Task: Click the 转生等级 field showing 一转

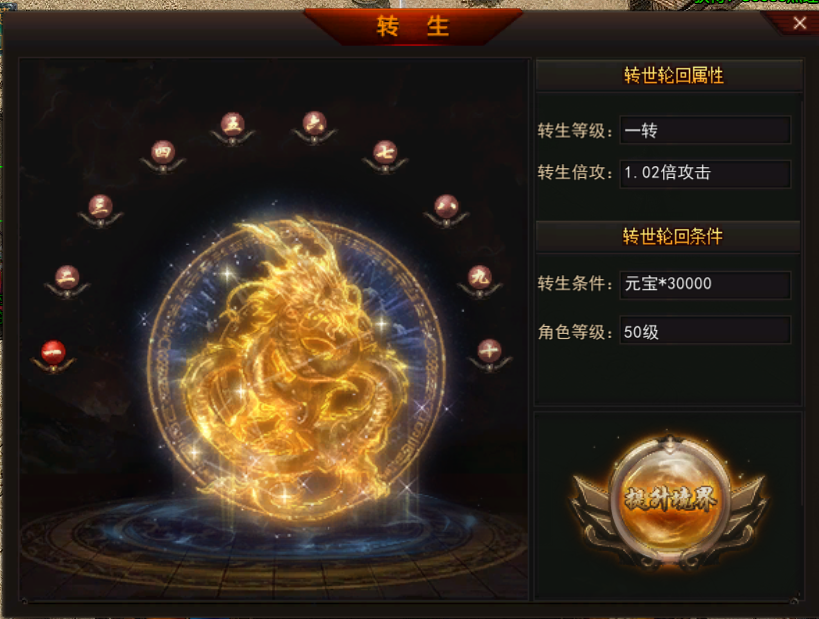Action: pyautogui.click(x=705, y=130)
